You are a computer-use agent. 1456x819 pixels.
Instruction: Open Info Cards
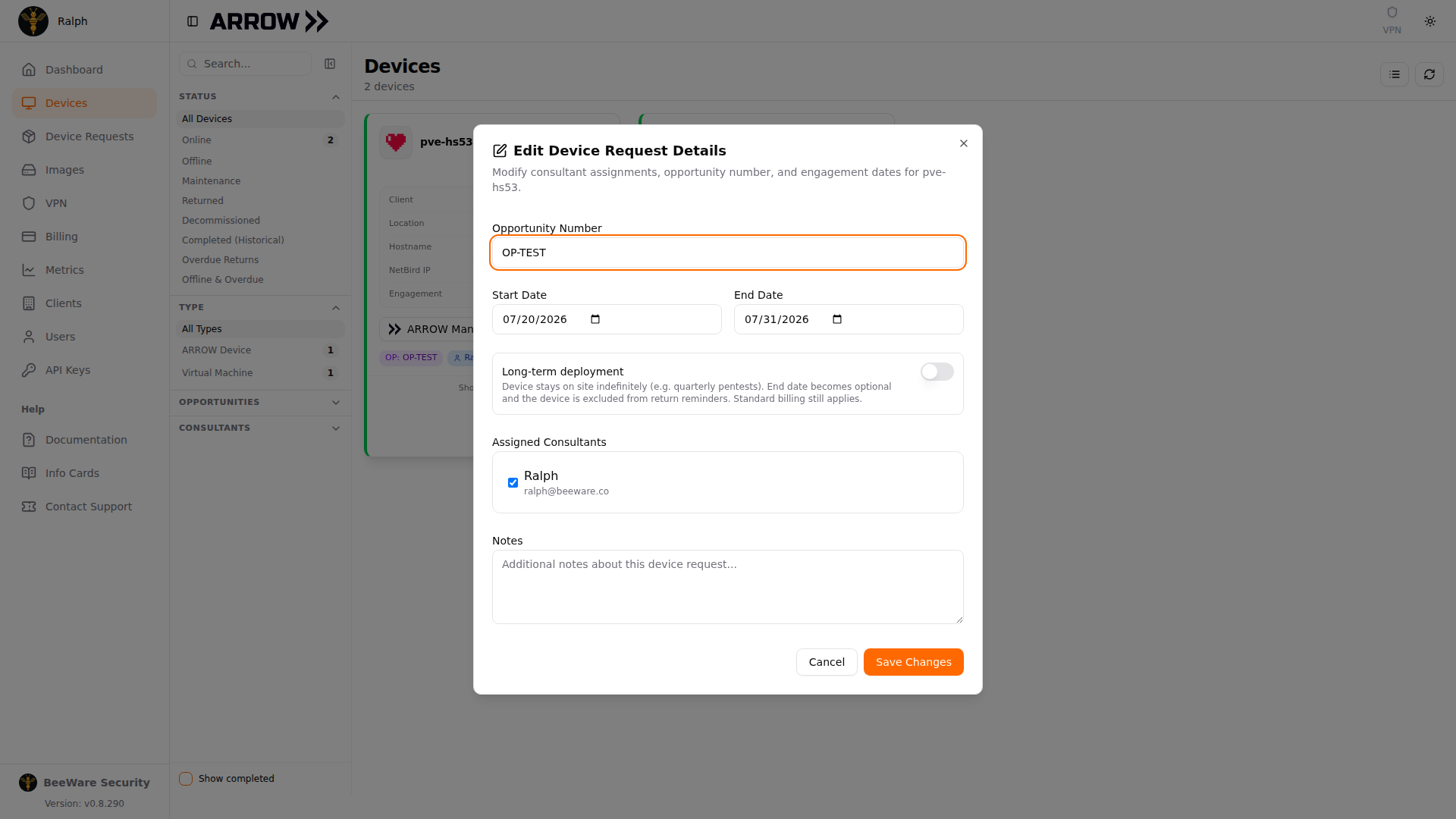point(84,473)
